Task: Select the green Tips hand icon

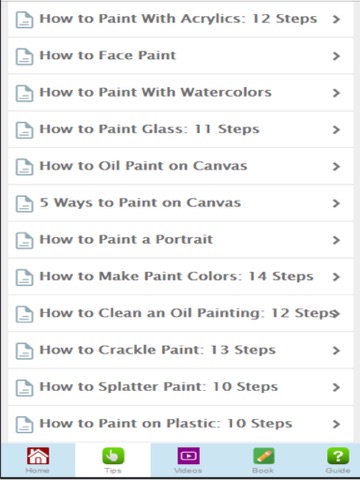Action: point(113,456)
